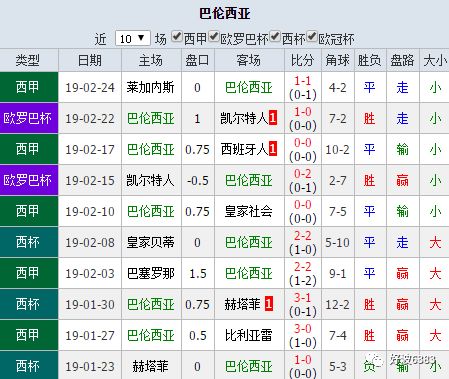The width and height of the screenshot is (449, 379).
Task: Click corner count 5-10 in 皇家贝蒂 row
Action: click(337, 243)
